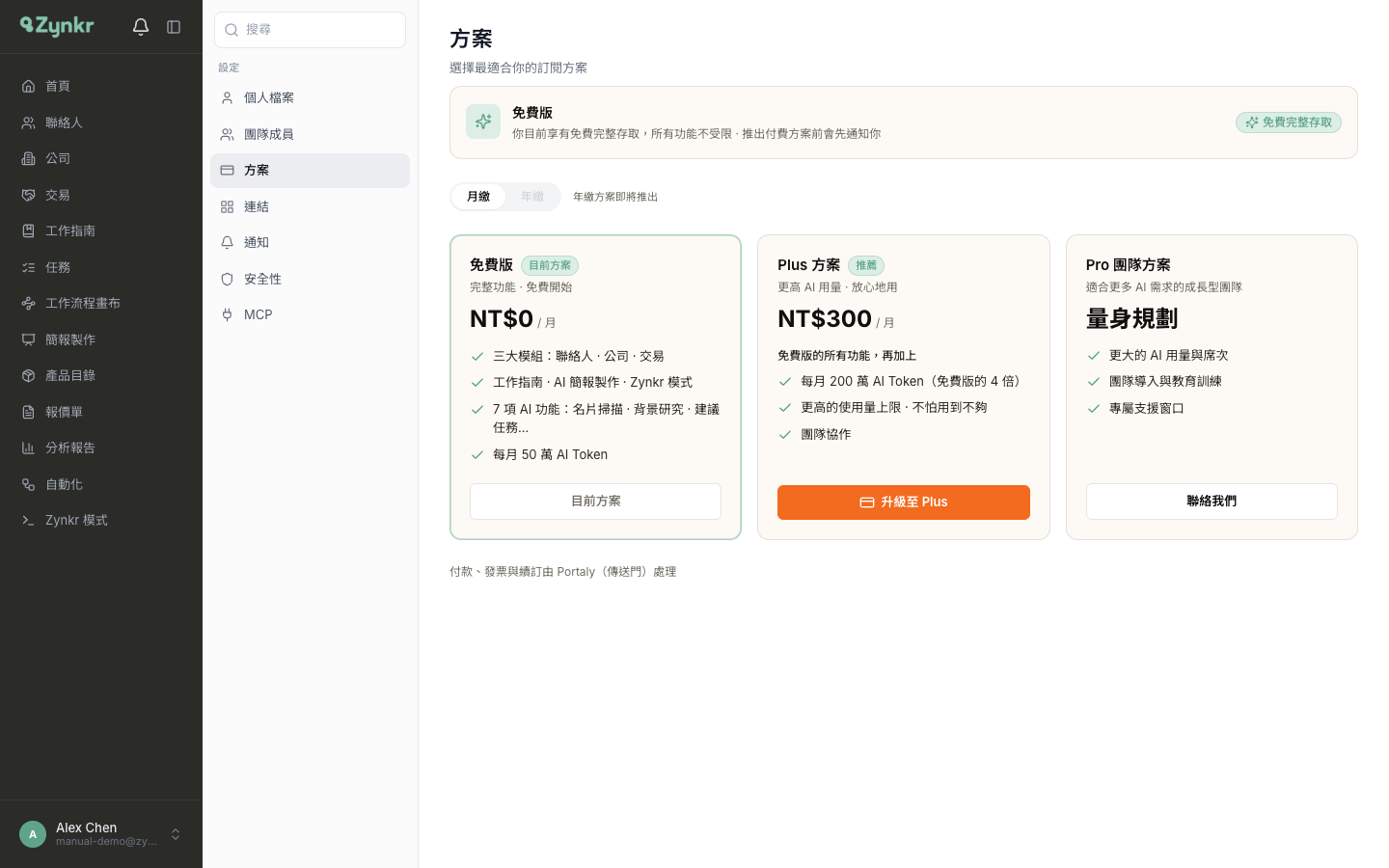Open the notifications bell in the header
Image resolution: width=1389 pixels, height=868 pixels.
pyautogui.click(x=141, y=27)
